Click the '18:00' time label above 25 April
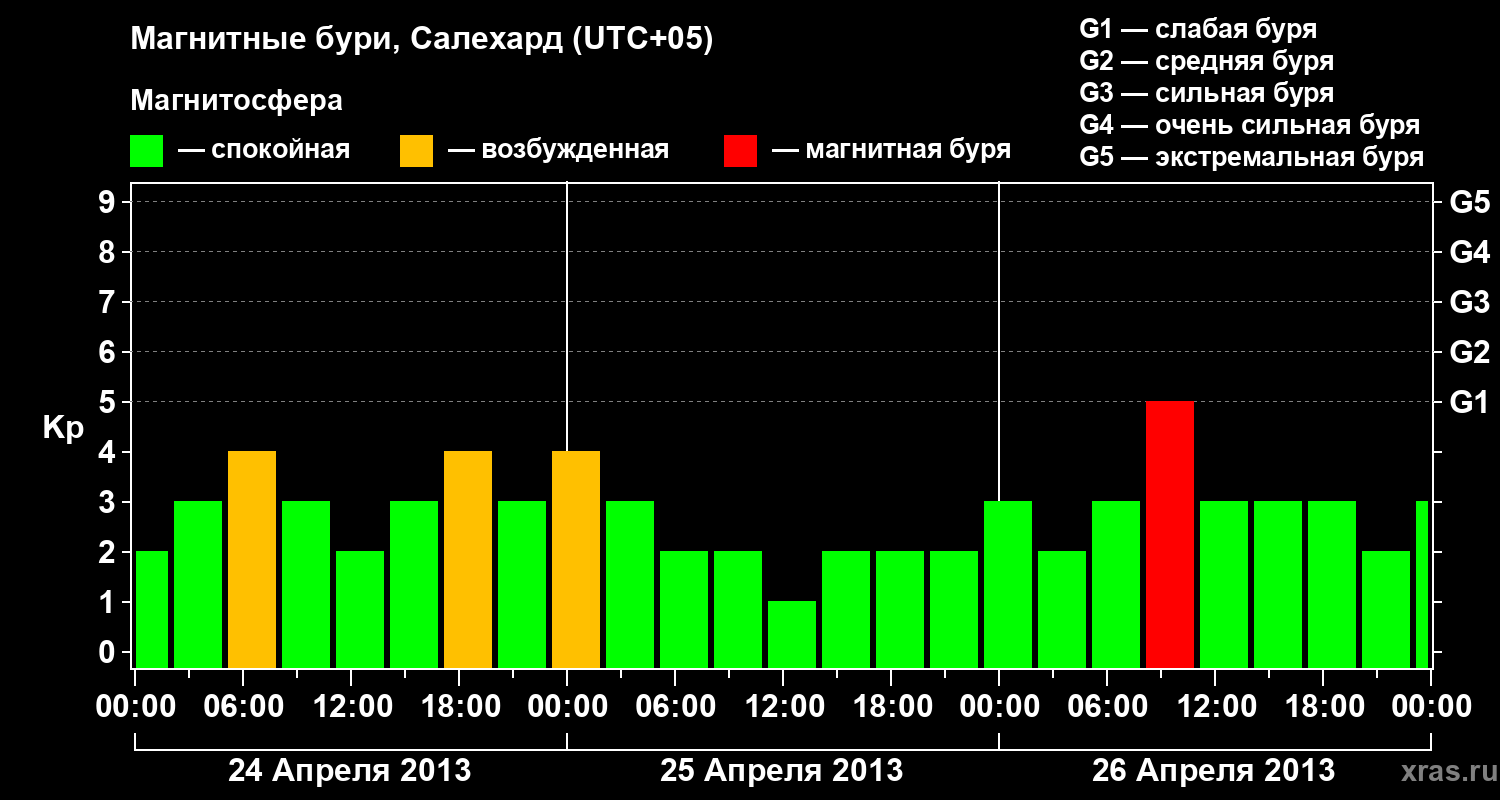This screenshot has width=1500, height=800. [x=892, y=707]
